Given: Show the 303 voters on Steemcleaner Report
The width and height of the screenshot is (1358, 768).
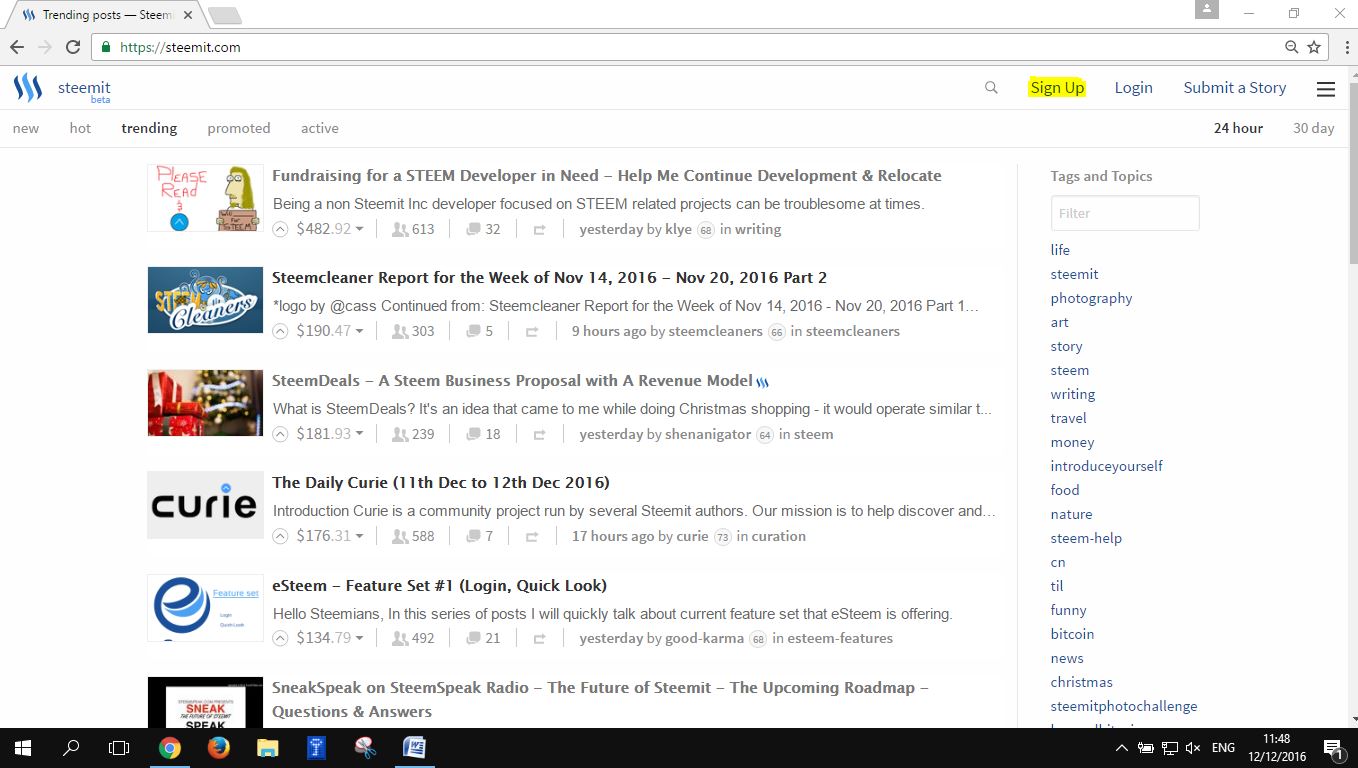Looking at the screenshot, I should [413, 331].
